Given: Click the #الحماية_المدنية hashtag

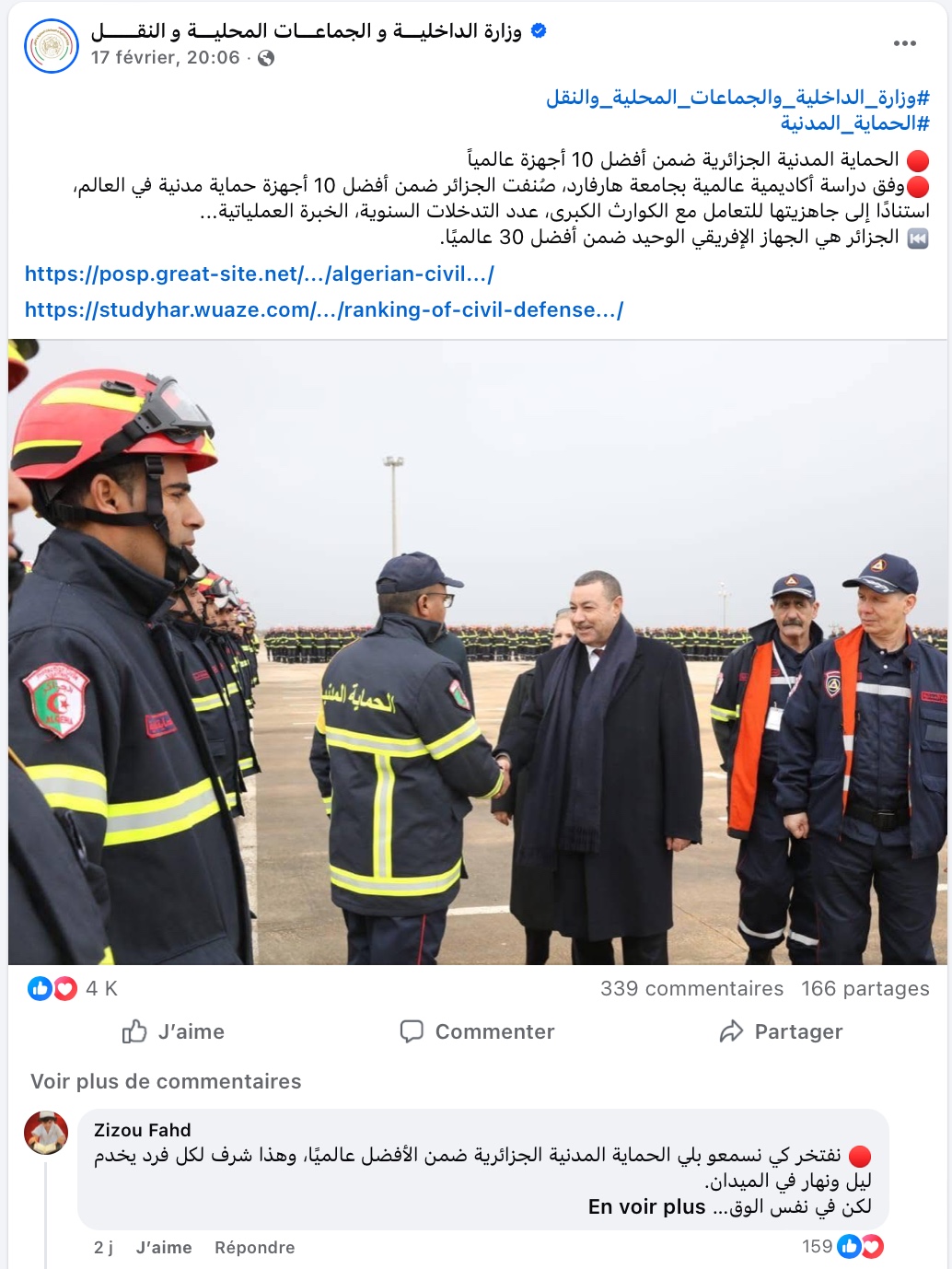Looking at the screenshot, I should pyautogui.click(x=855, y=123).
